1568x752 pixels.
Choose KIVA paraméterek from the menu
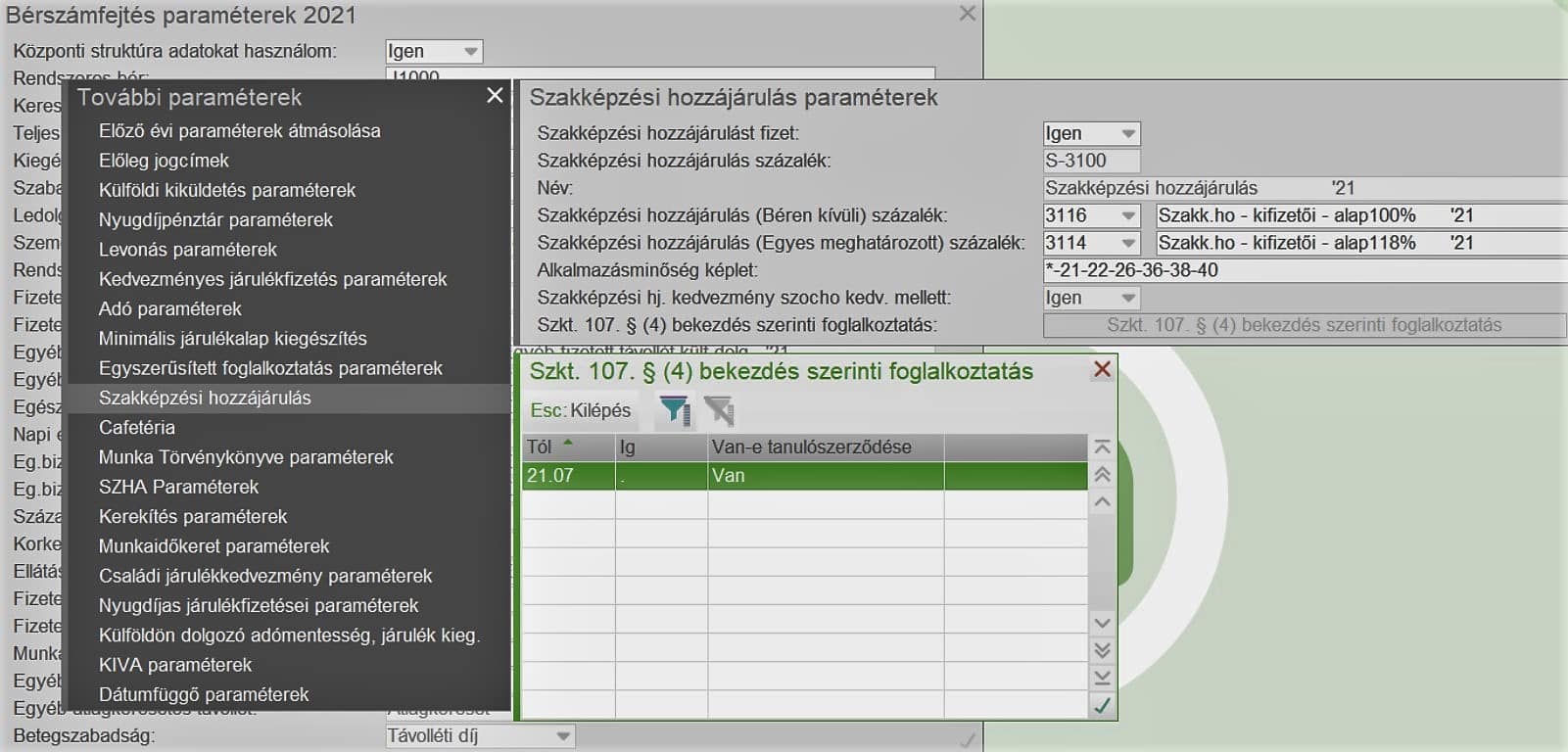pos(175,665)
